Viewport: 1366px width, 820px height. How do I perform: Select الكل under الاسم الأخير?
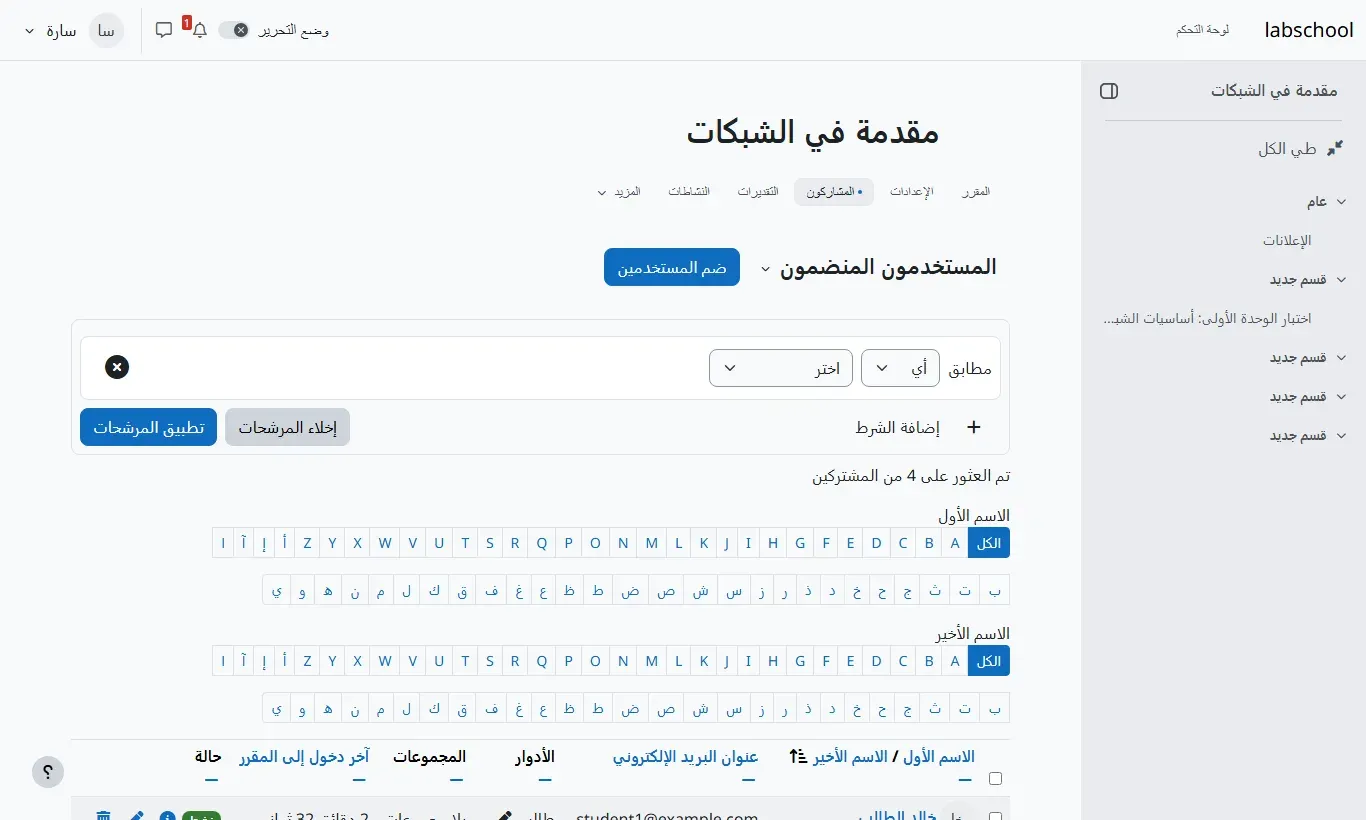[989, 661]
